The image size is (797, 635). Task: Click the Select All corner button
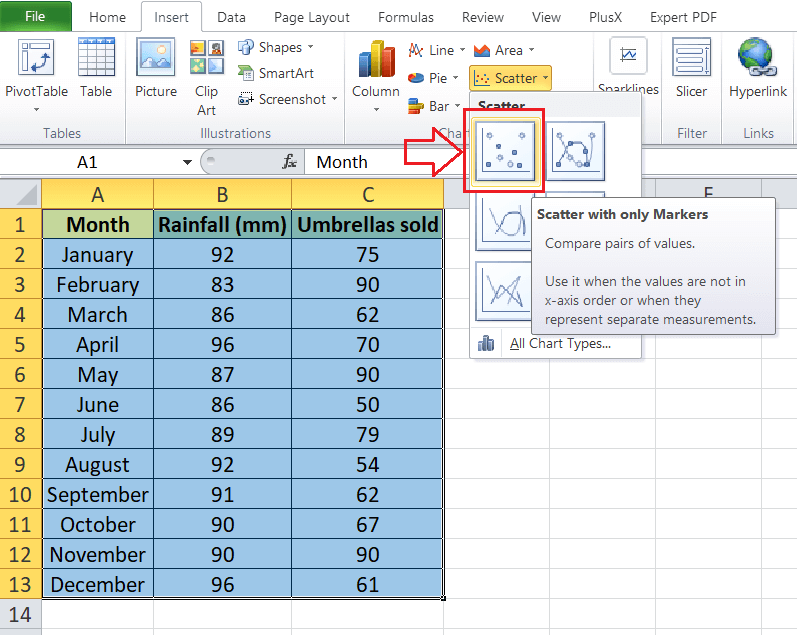(20, 194)
